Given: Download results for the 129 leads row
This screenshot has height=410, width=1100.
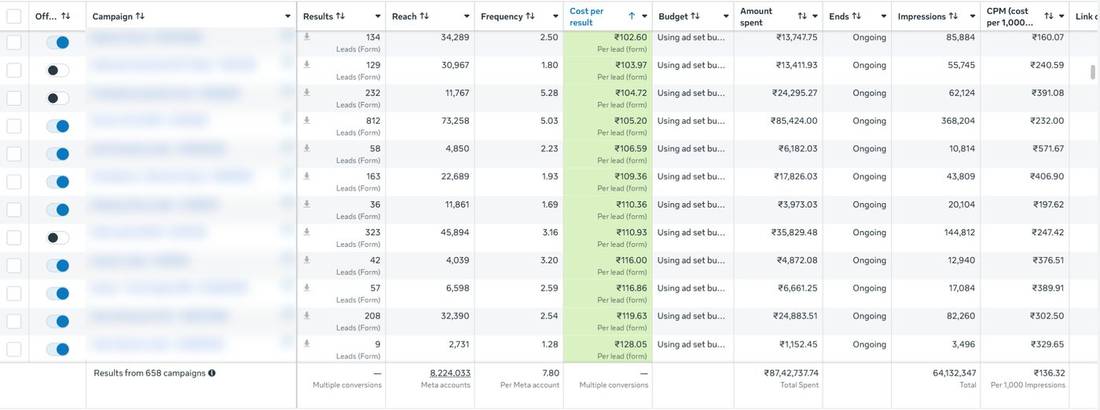Looking at the screenshot, I should point(307,65).
